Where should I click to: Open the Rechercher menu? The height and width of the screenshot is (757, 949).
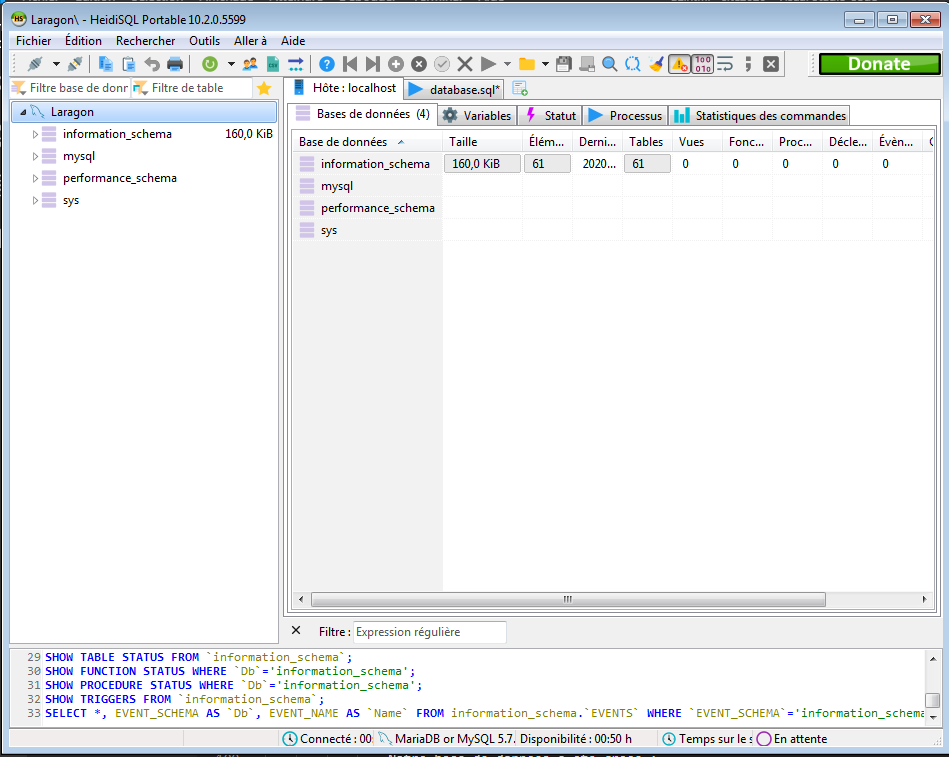coord(145,41)
